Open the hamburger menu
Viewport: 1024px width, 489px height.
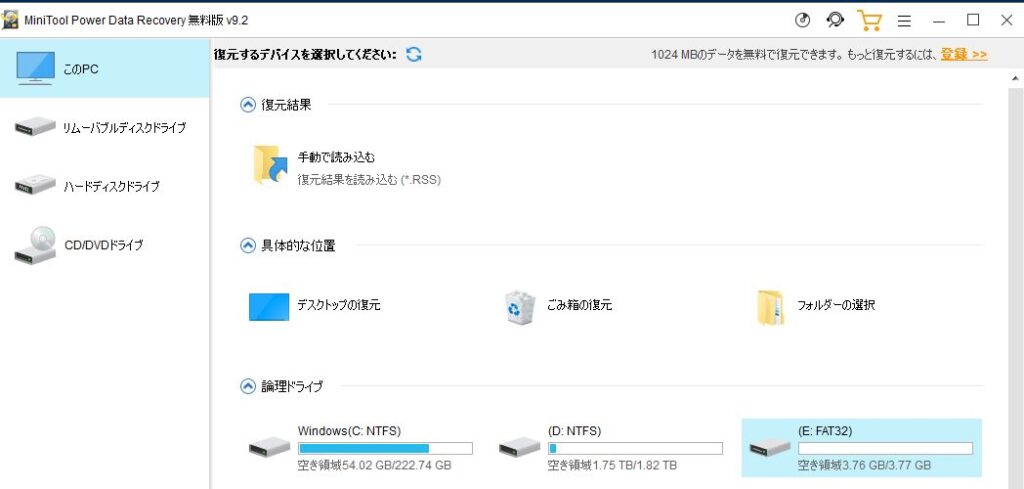[904, 21]
